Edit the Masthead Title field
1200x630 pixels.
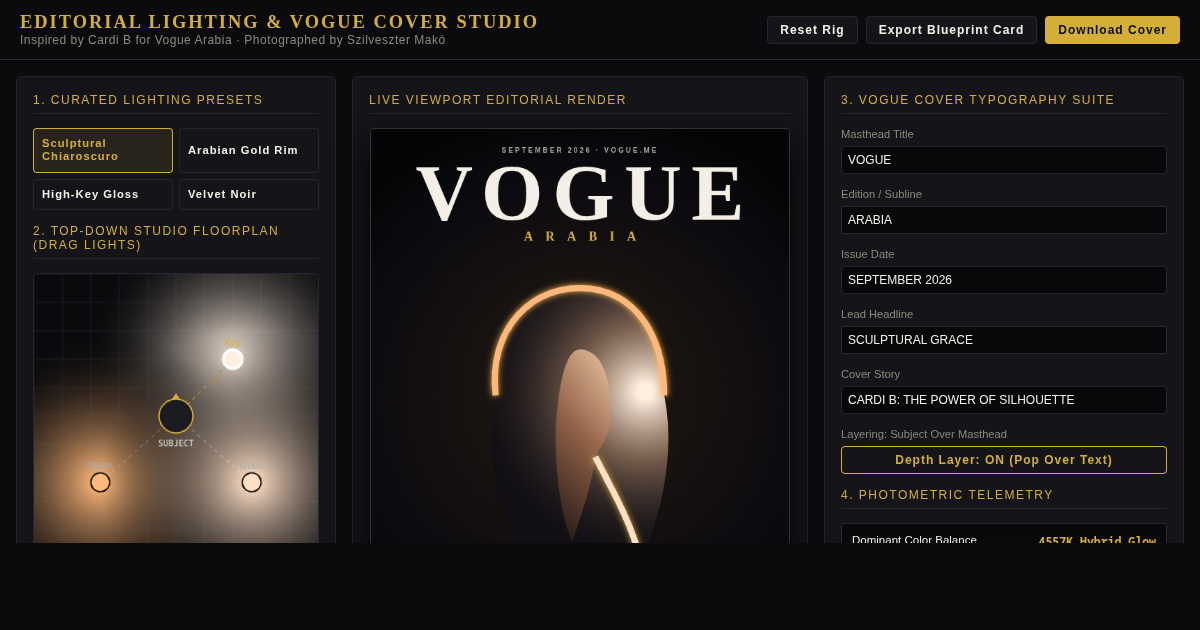point(1004,160)
